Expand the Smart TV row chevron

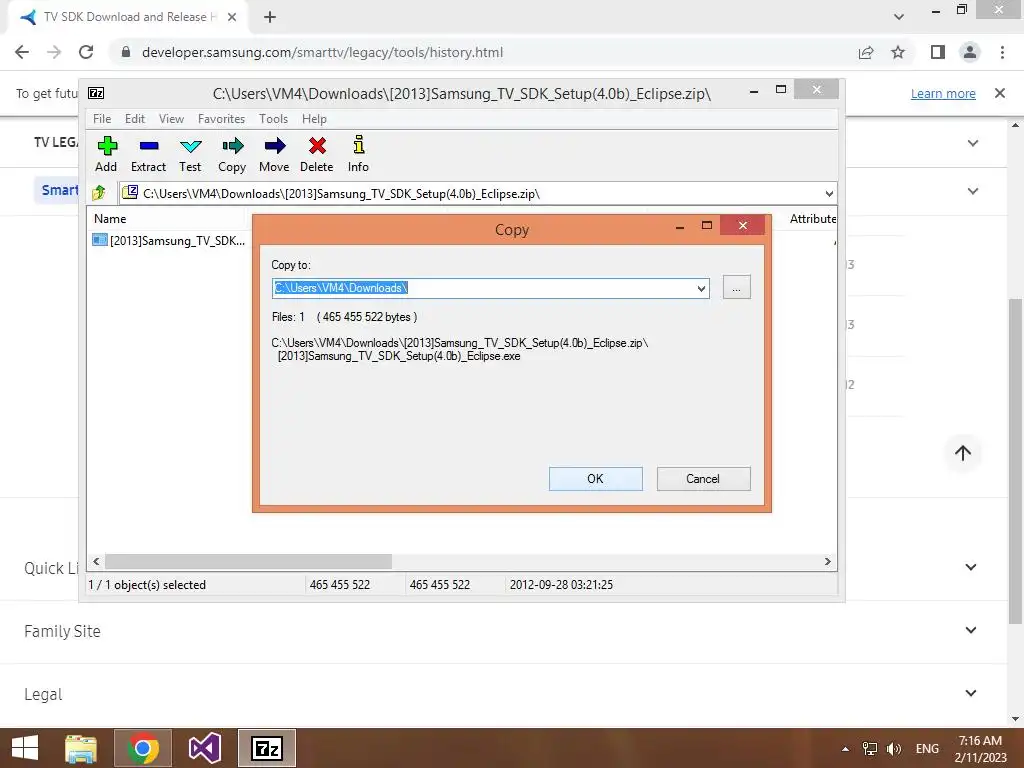coord(973,191)
